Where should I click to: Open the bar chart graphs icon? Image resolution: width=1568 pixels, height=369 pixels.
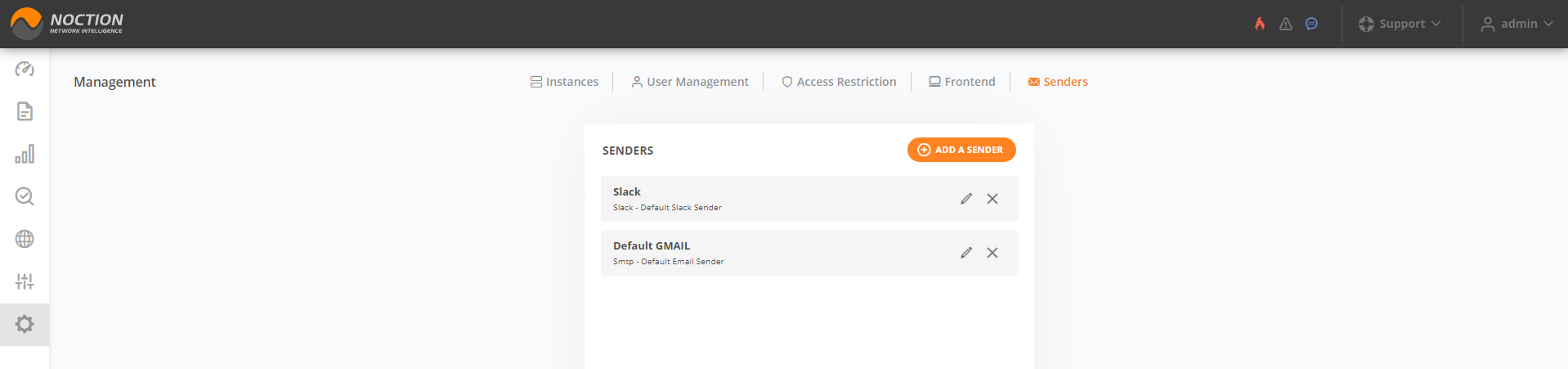click(25, 154)
